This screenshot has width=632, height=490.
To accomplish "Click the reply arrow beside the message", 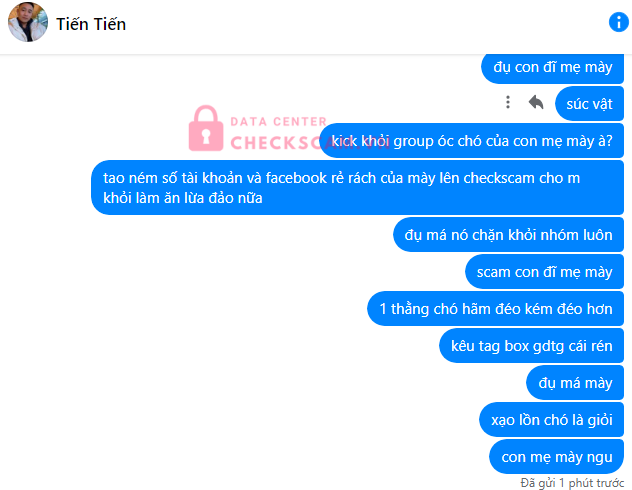I will tap(536, 102).
